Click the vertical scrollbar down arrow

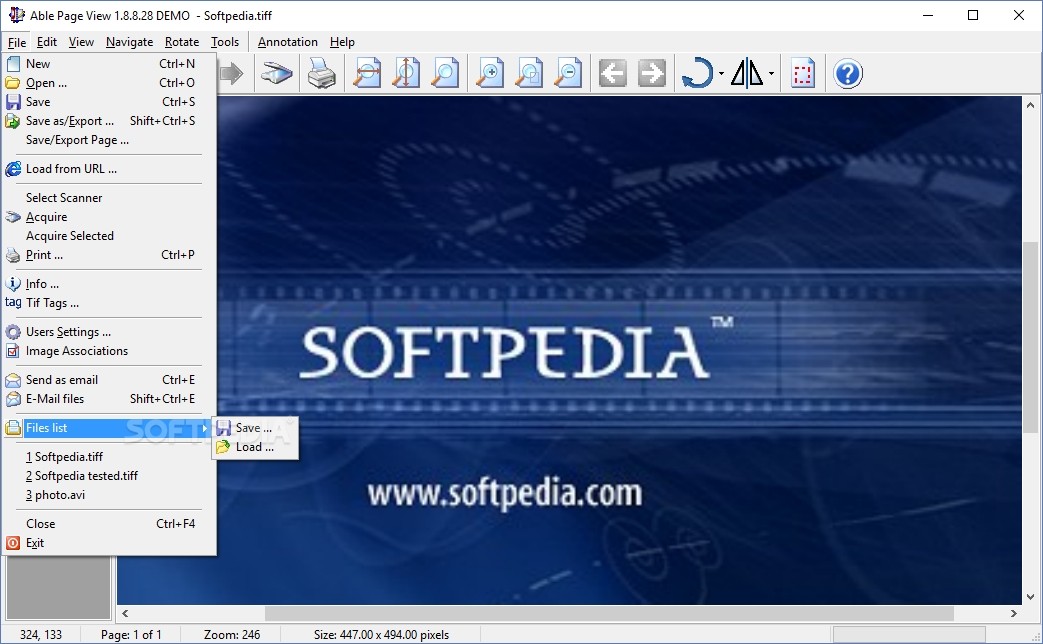point(1030,597)
